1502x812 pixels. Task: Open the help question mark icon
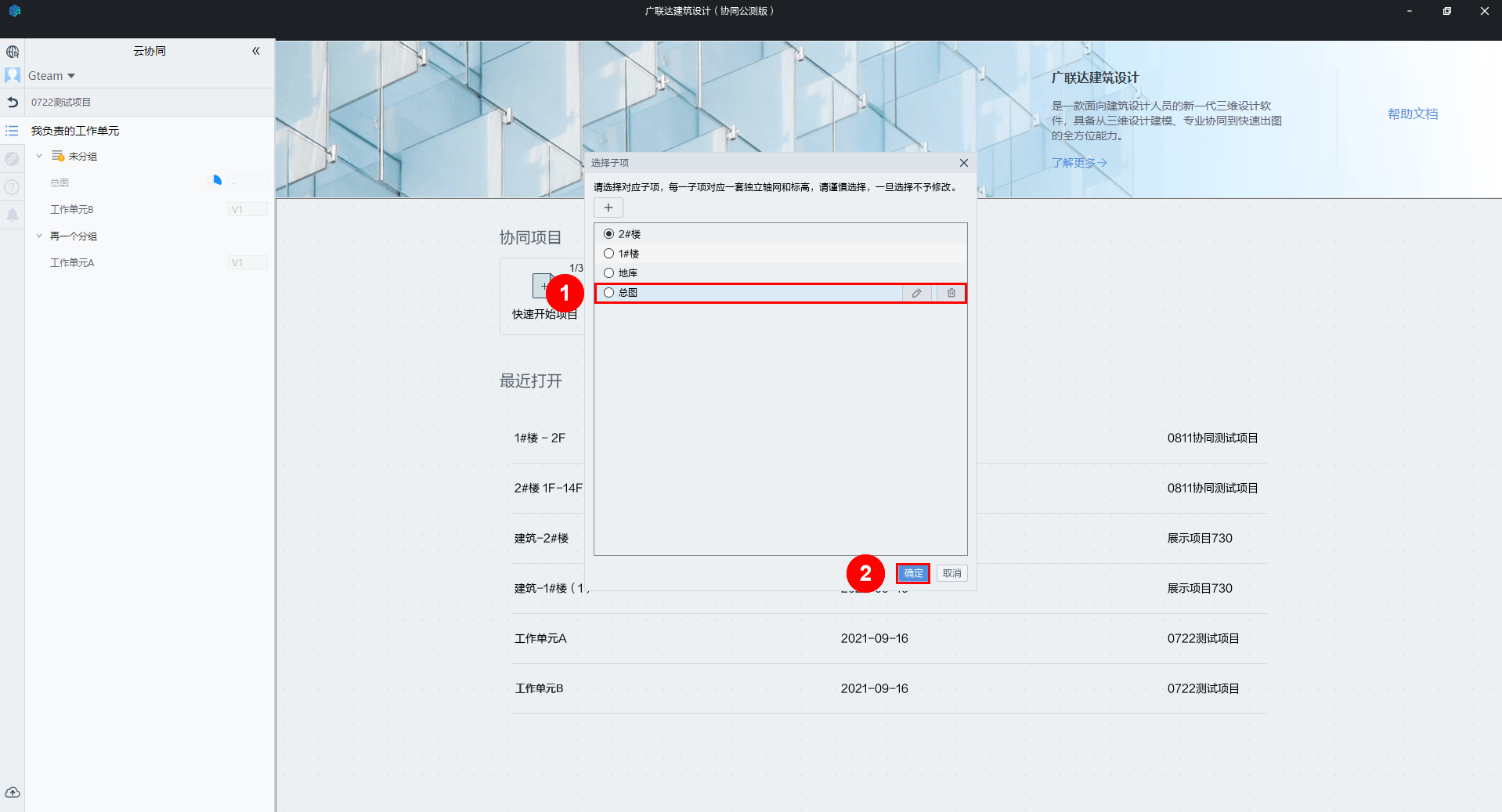(x=12, y=187)
